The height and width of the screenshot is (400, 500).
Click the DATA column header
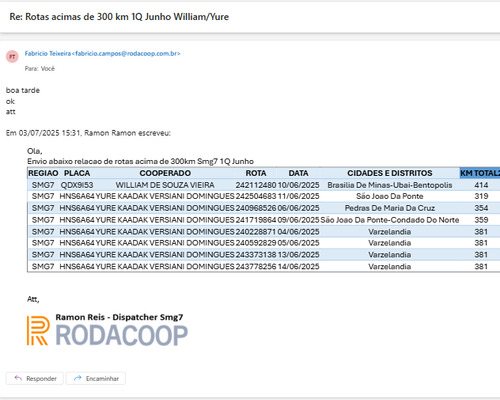point(298,173)
